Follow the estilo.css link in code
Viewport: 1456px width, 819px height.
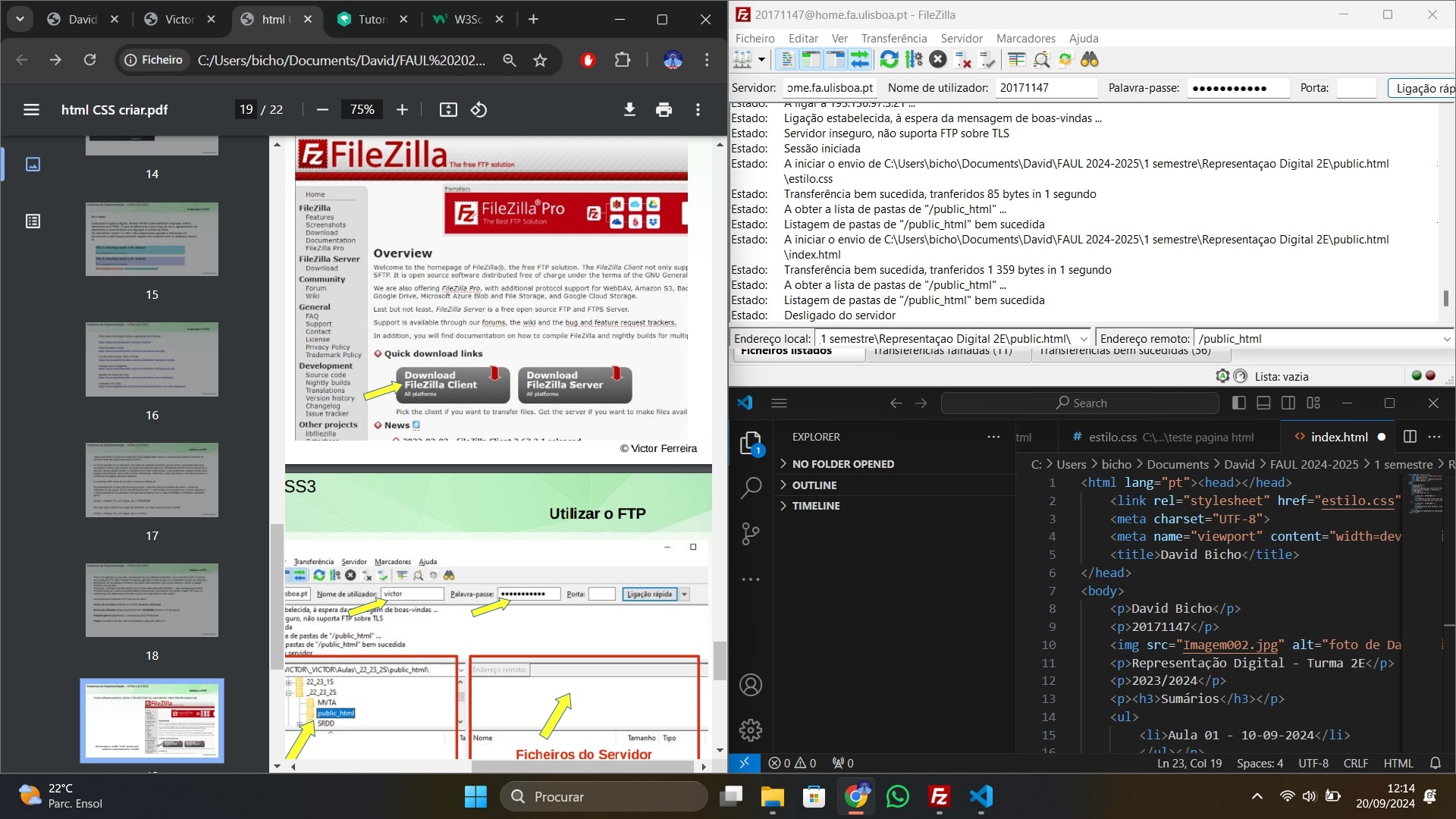[1357, 500]
